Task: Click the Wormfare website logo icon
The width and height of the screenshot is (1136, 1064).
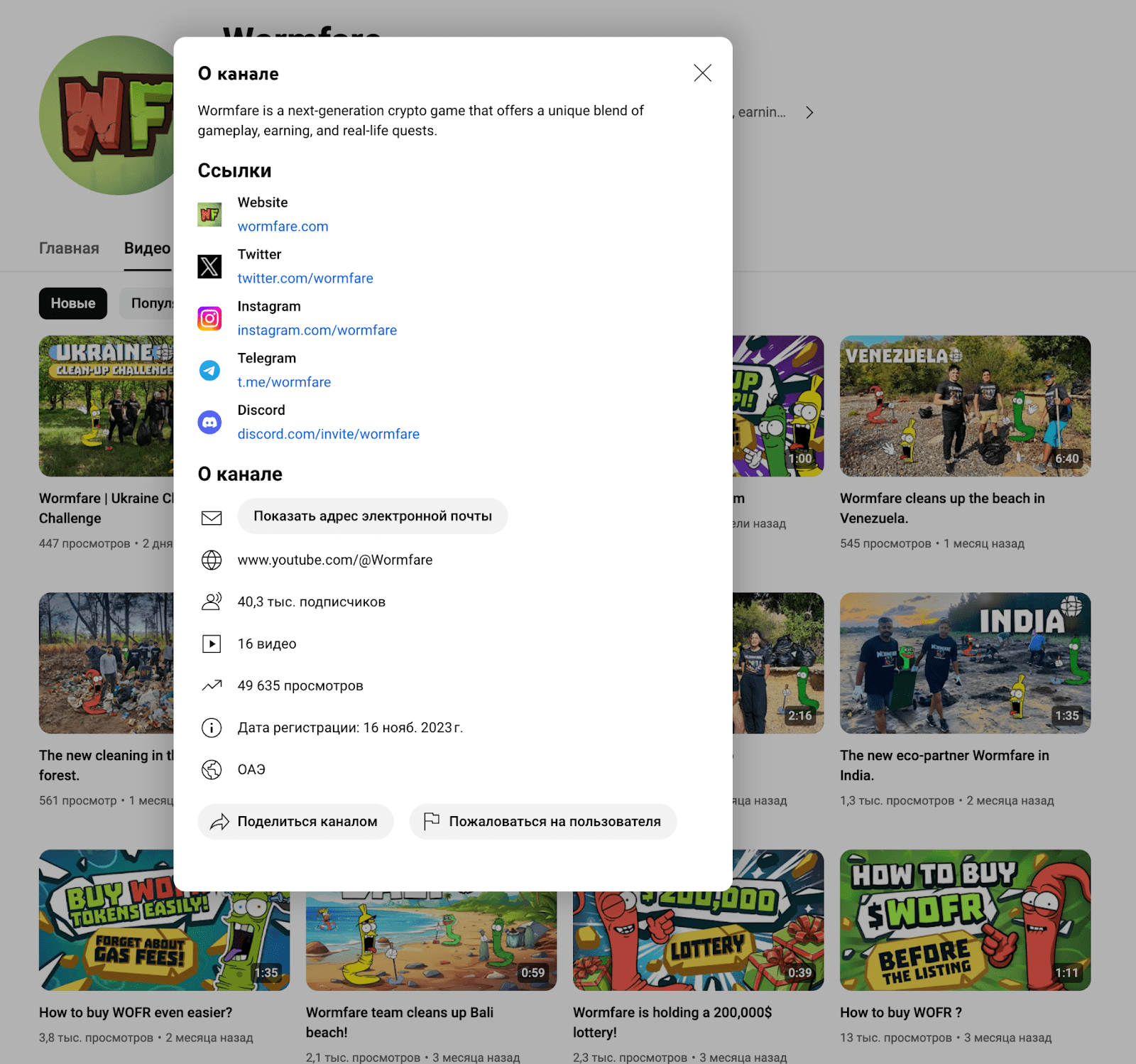Action: 209,215
